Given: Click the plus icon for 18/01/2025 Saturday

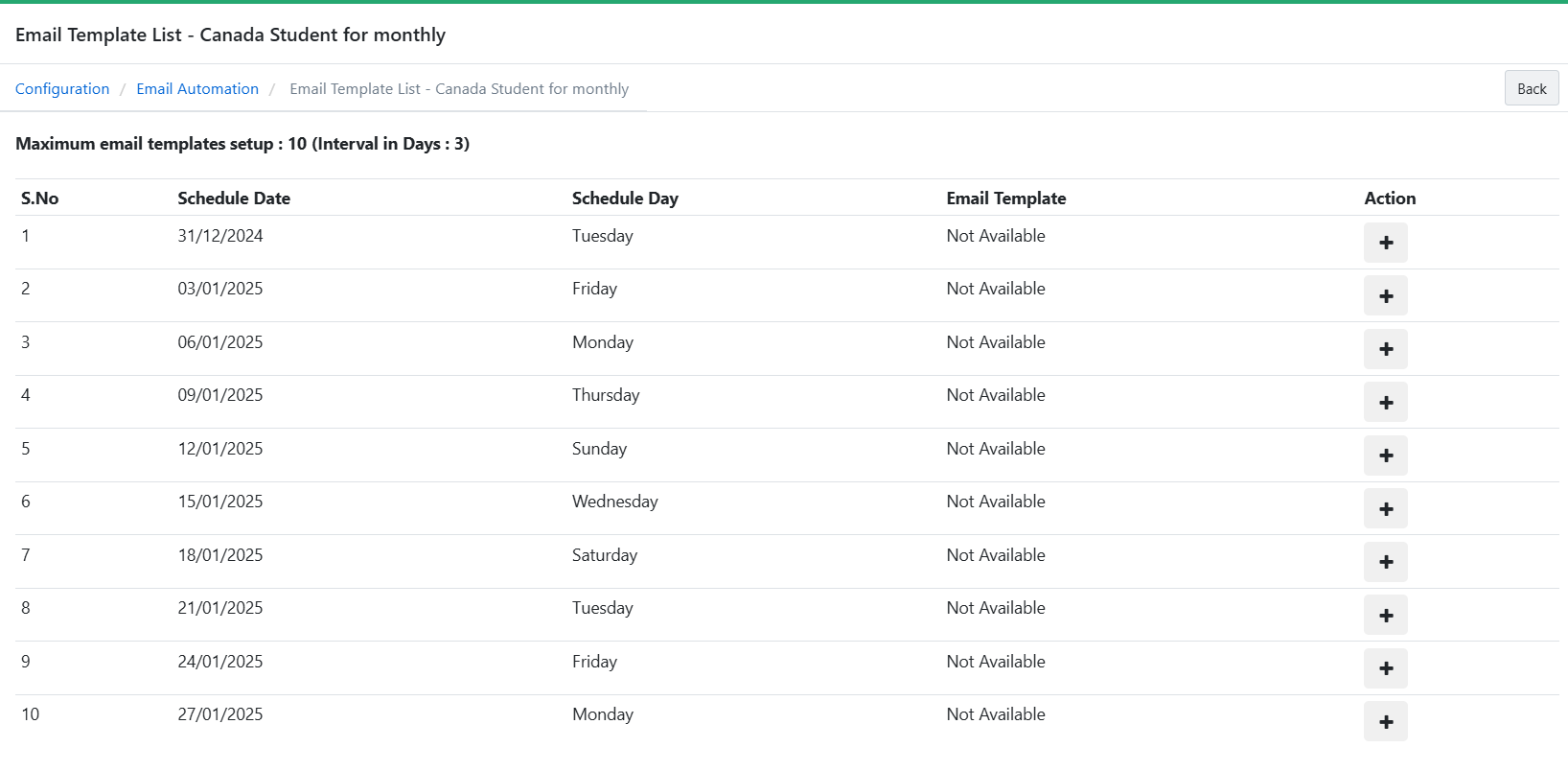Looking at the screenshot, I should click(1385, 562).
